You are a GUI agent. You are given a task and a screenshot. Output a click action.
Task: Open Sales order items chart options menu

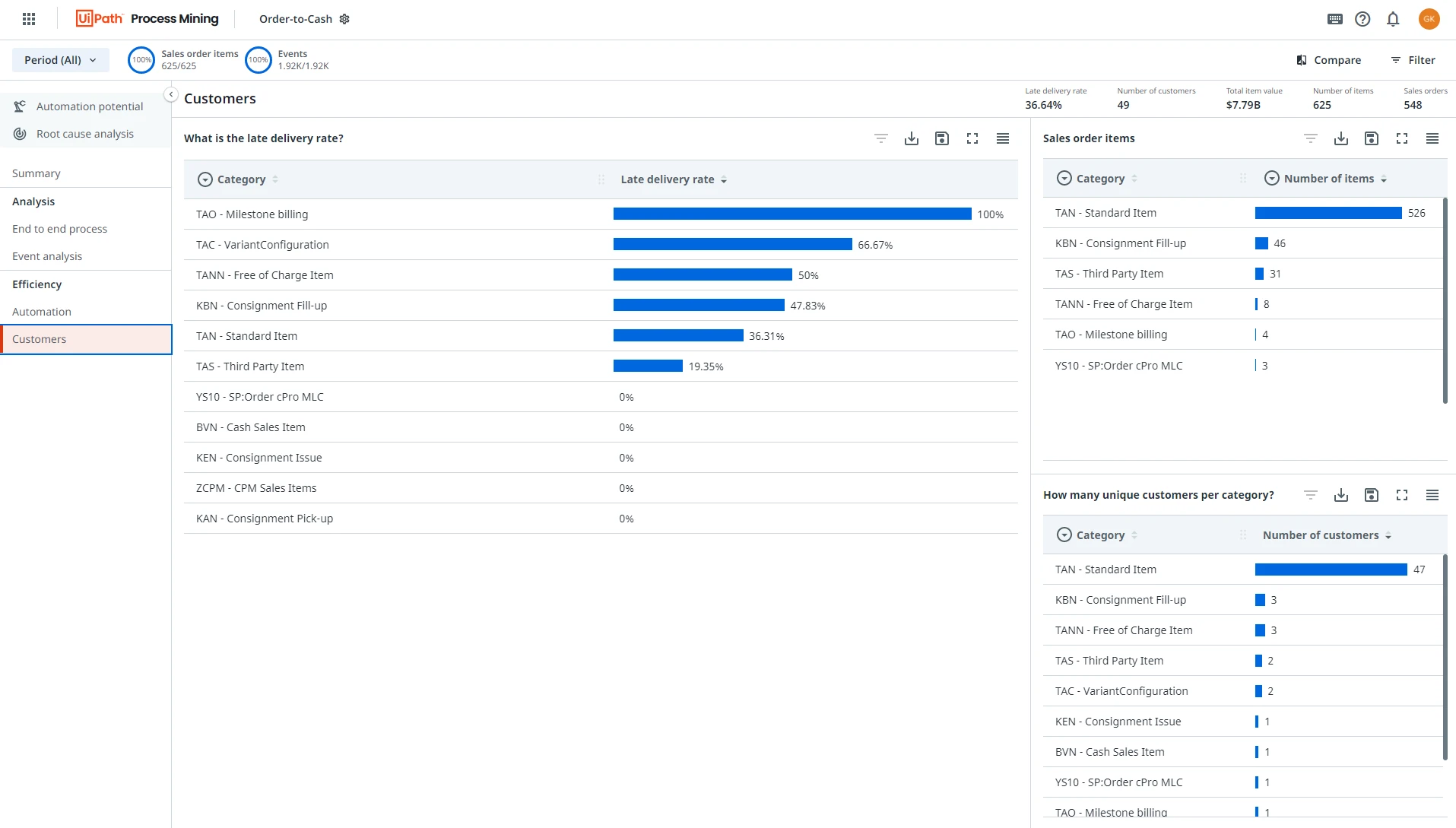pos(1432,138)
